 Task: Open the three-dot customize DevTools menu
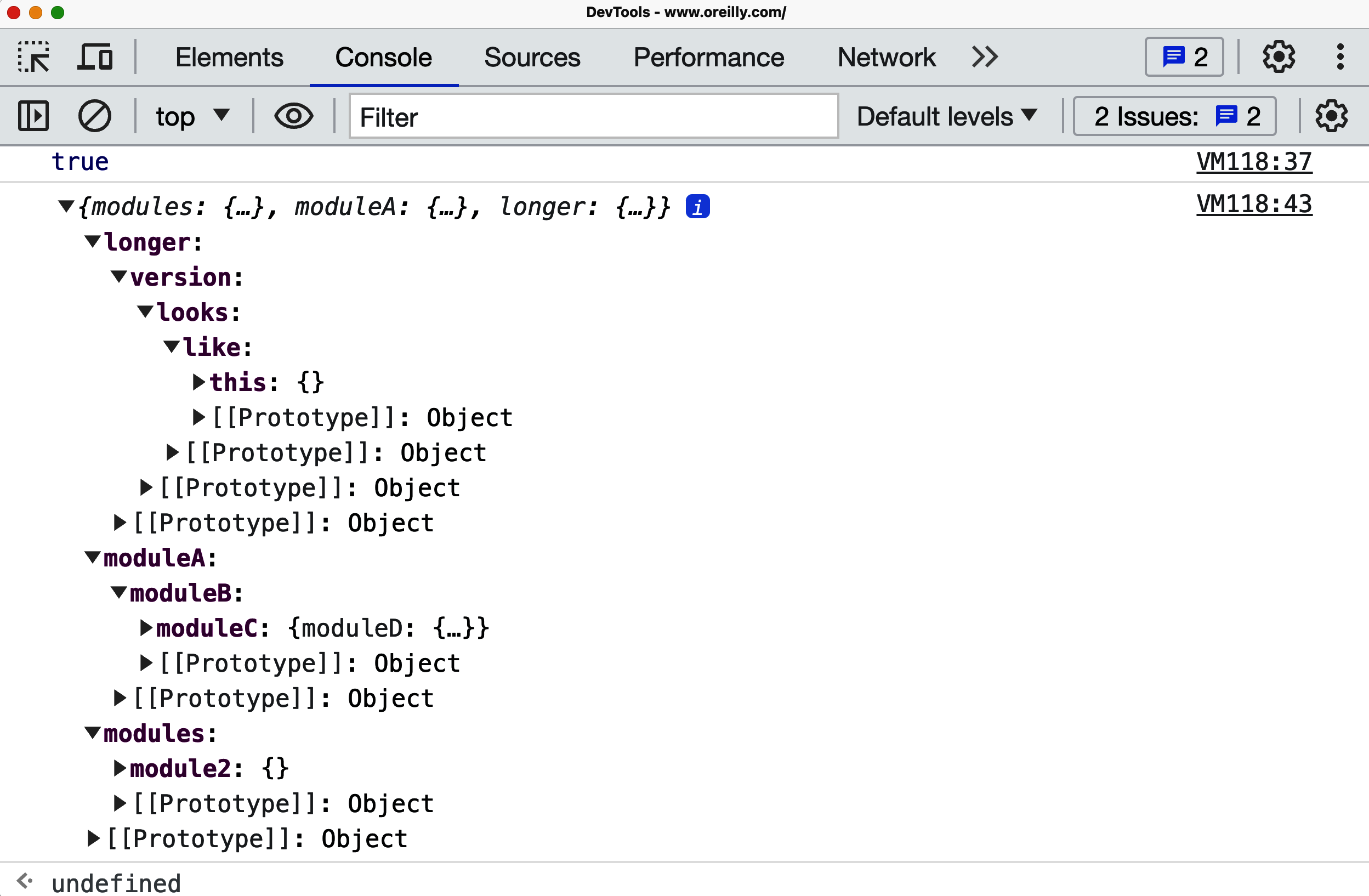click(x=1339, y=57)
